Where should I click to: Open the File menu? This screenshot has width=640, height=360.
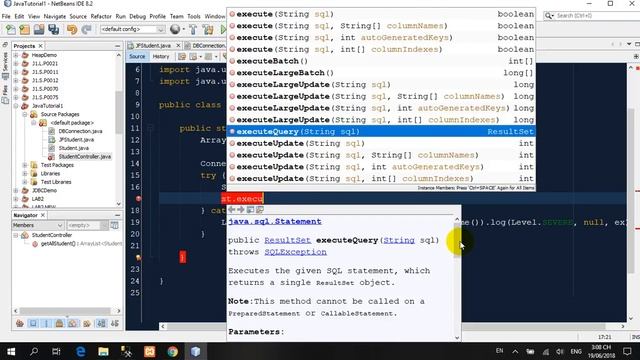pyautogui.click(x=6, y=16)
